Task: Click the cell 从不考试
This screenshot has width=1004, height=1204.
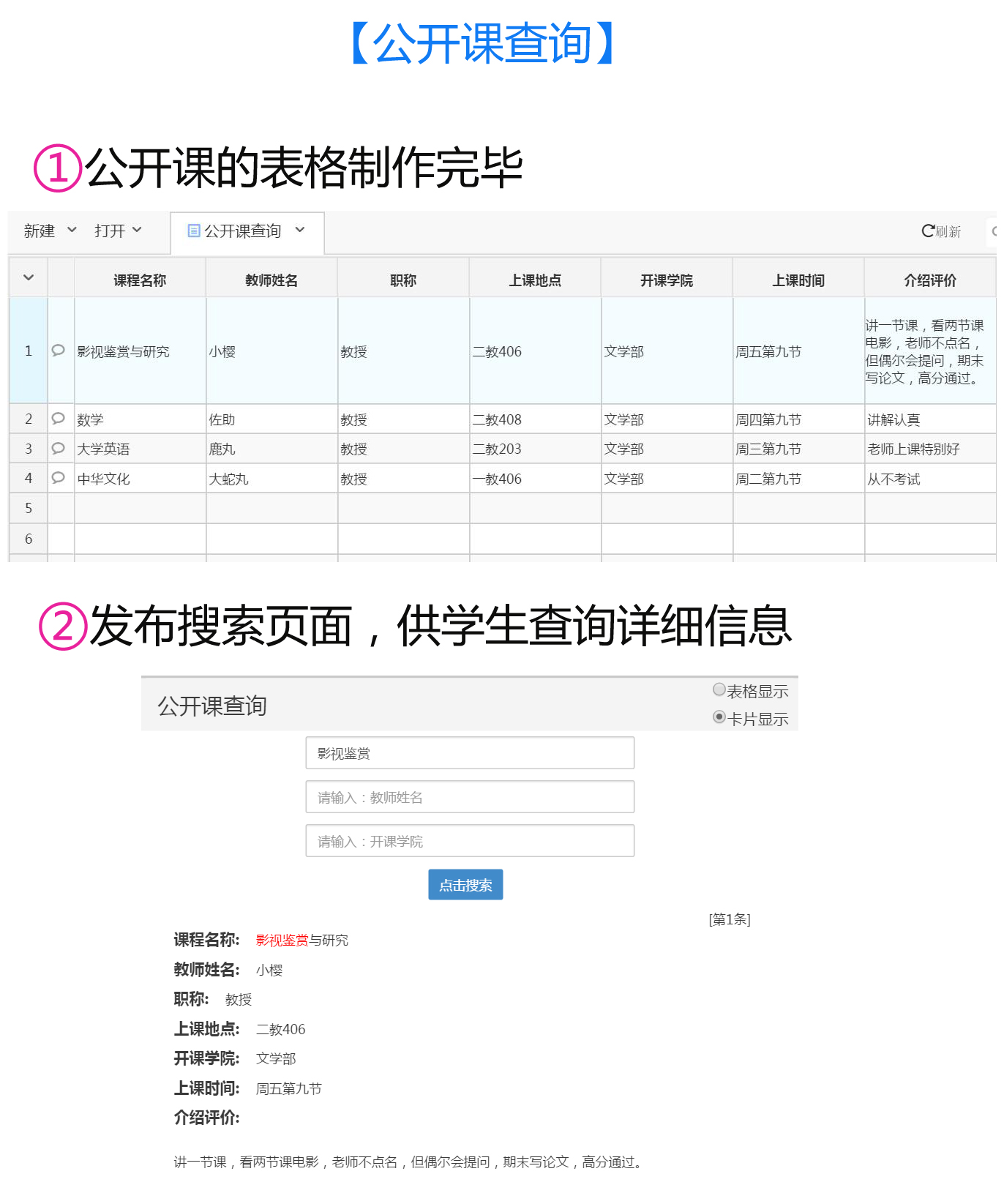Action: (930, 478)
